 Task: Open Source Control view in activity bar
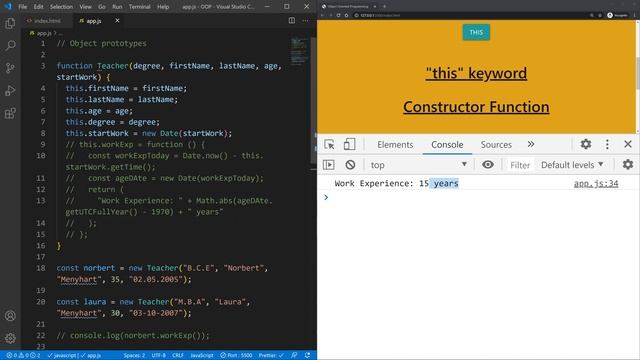(x=10, y=68)
